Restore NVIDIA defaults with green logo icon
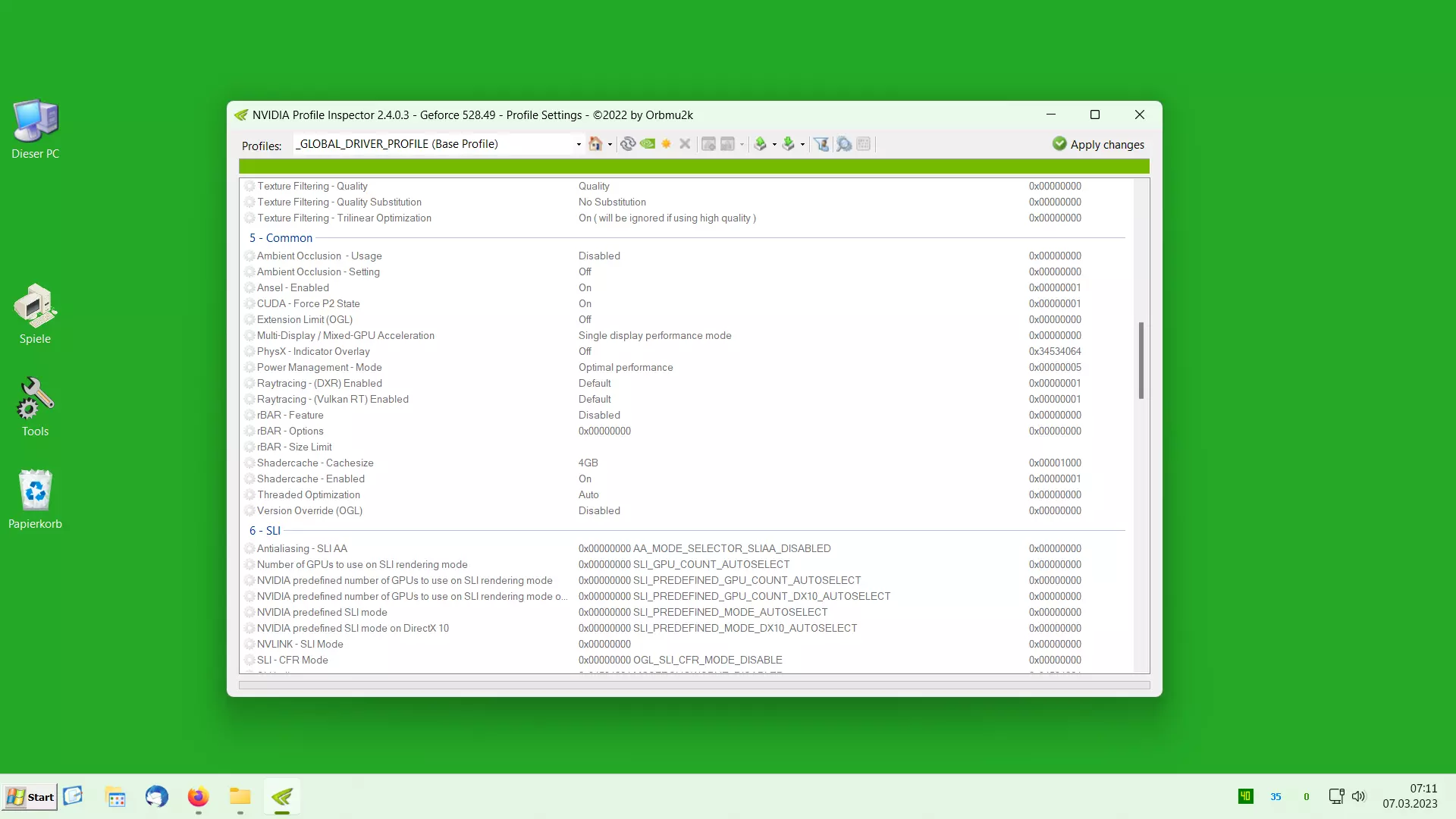 click(x=648, y=144)
